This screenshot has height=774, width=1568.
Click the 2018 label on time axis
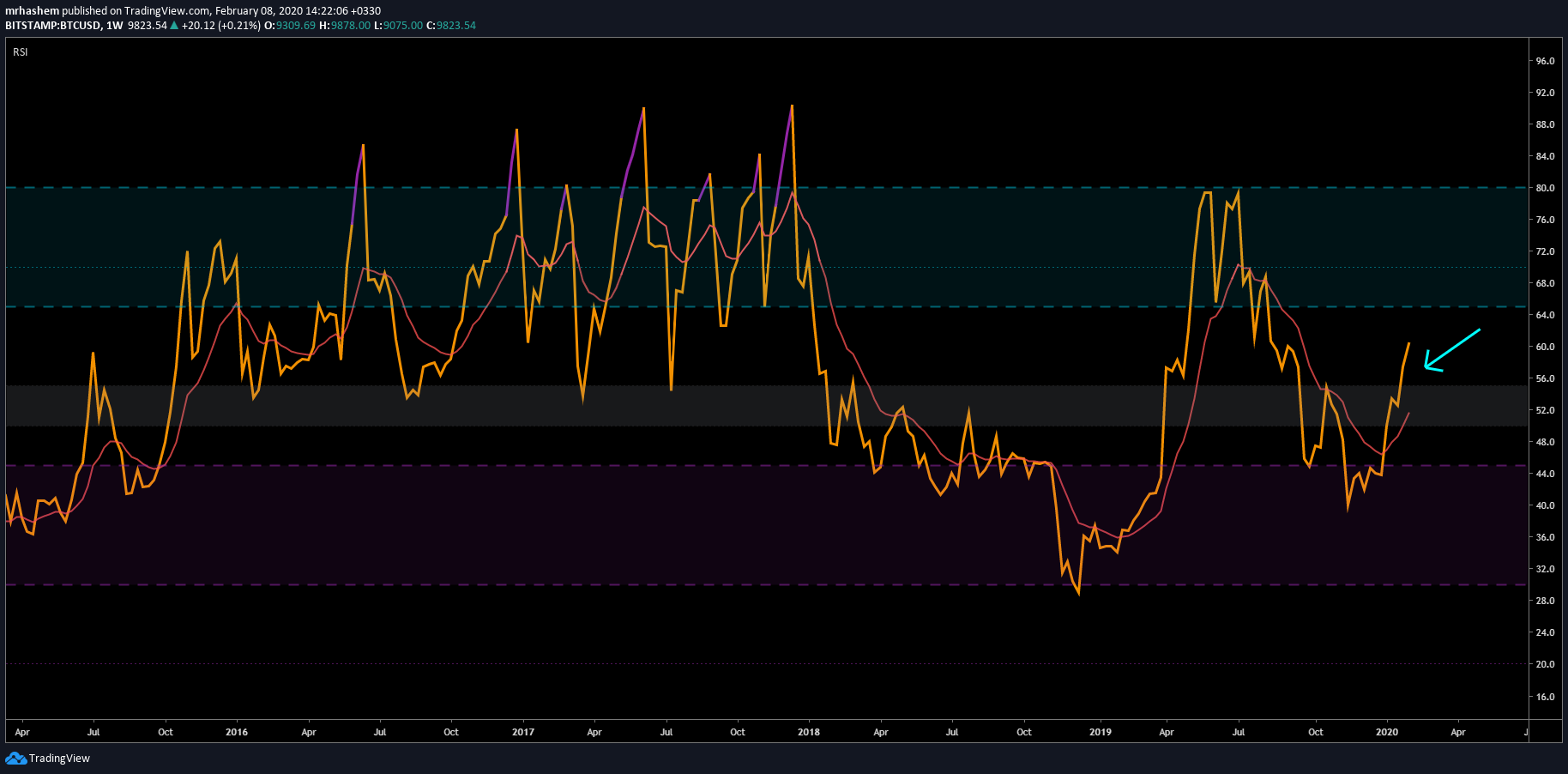(809, 732)
